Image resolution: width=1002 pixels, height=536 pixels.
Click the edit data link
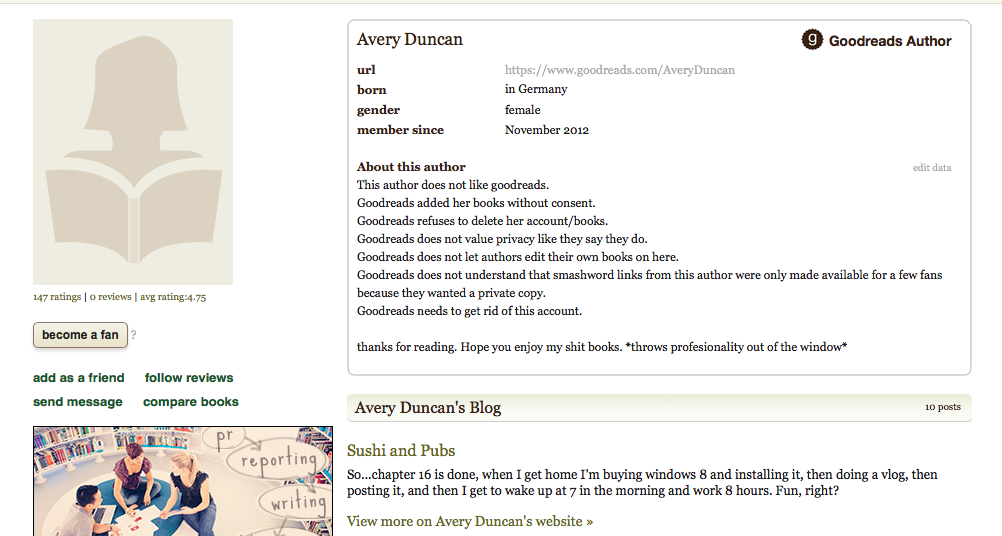click(932, 167)
